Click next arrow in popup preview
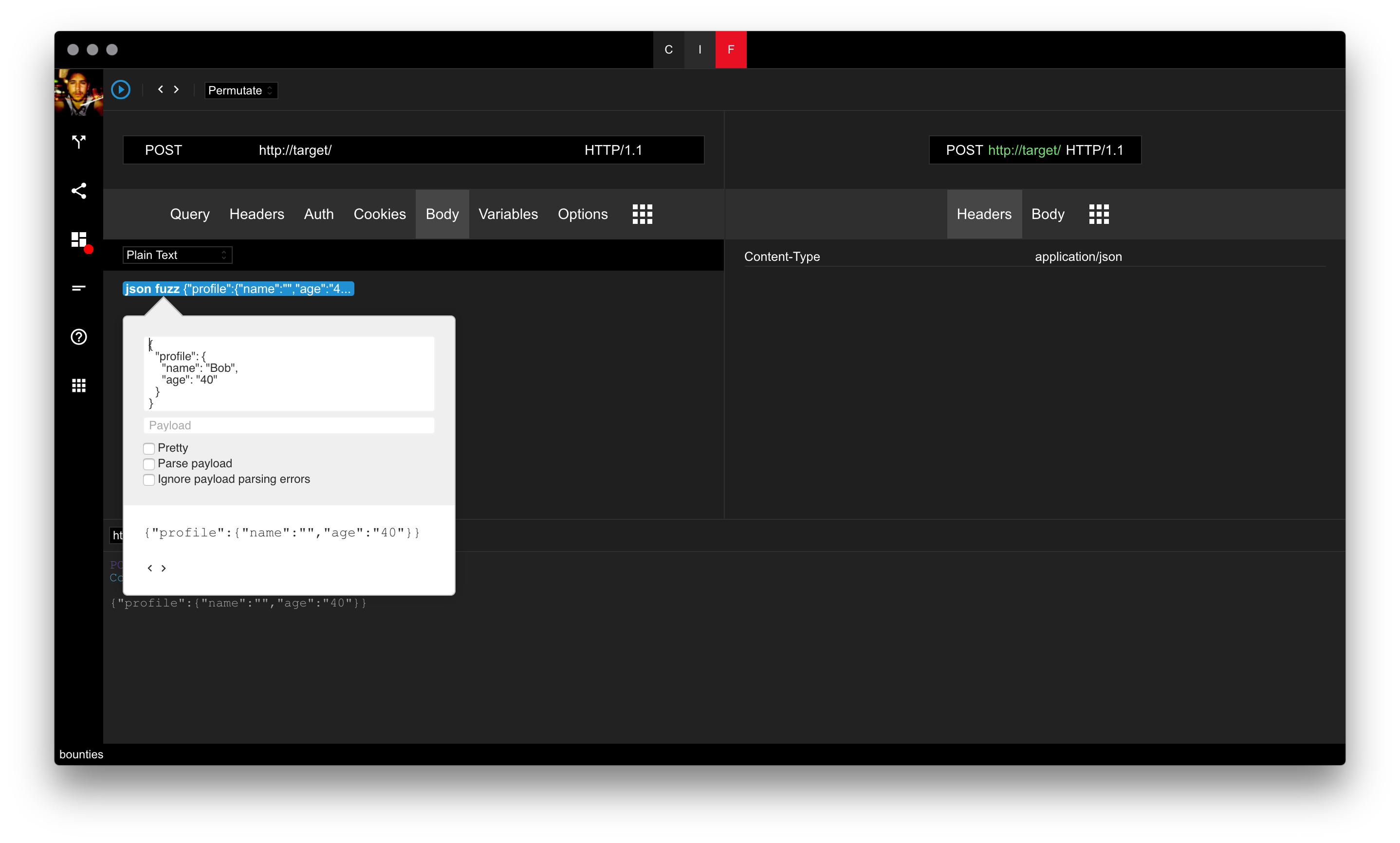The height and width of the screenshot is (843, 1400). [x=164, y=568]
